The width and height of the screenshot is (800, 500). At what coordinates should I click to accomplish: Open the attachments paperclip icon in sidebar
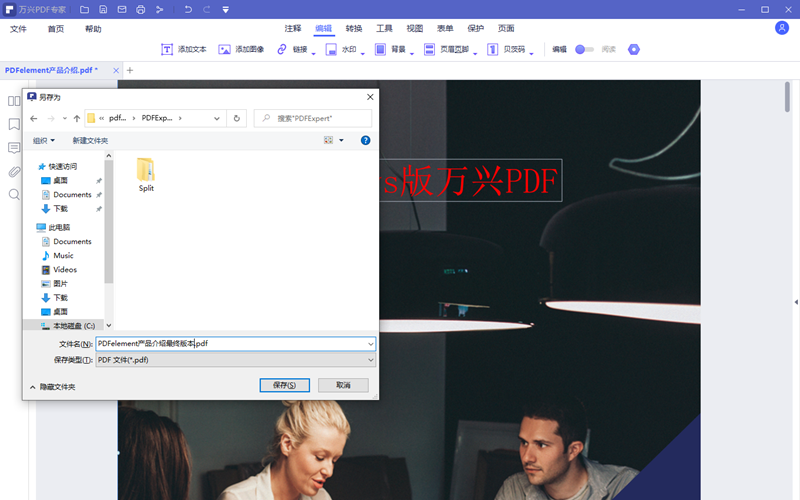click(14, 171)
